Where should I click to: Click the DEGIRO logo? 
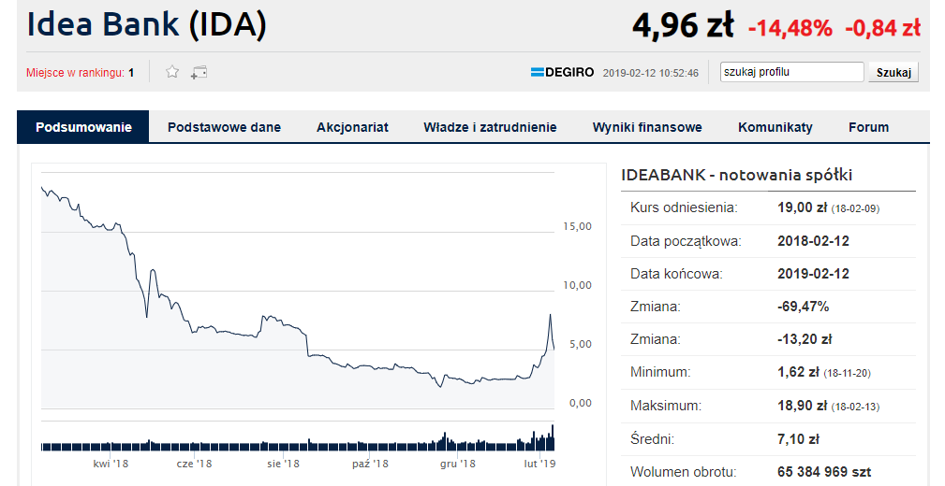562,72
